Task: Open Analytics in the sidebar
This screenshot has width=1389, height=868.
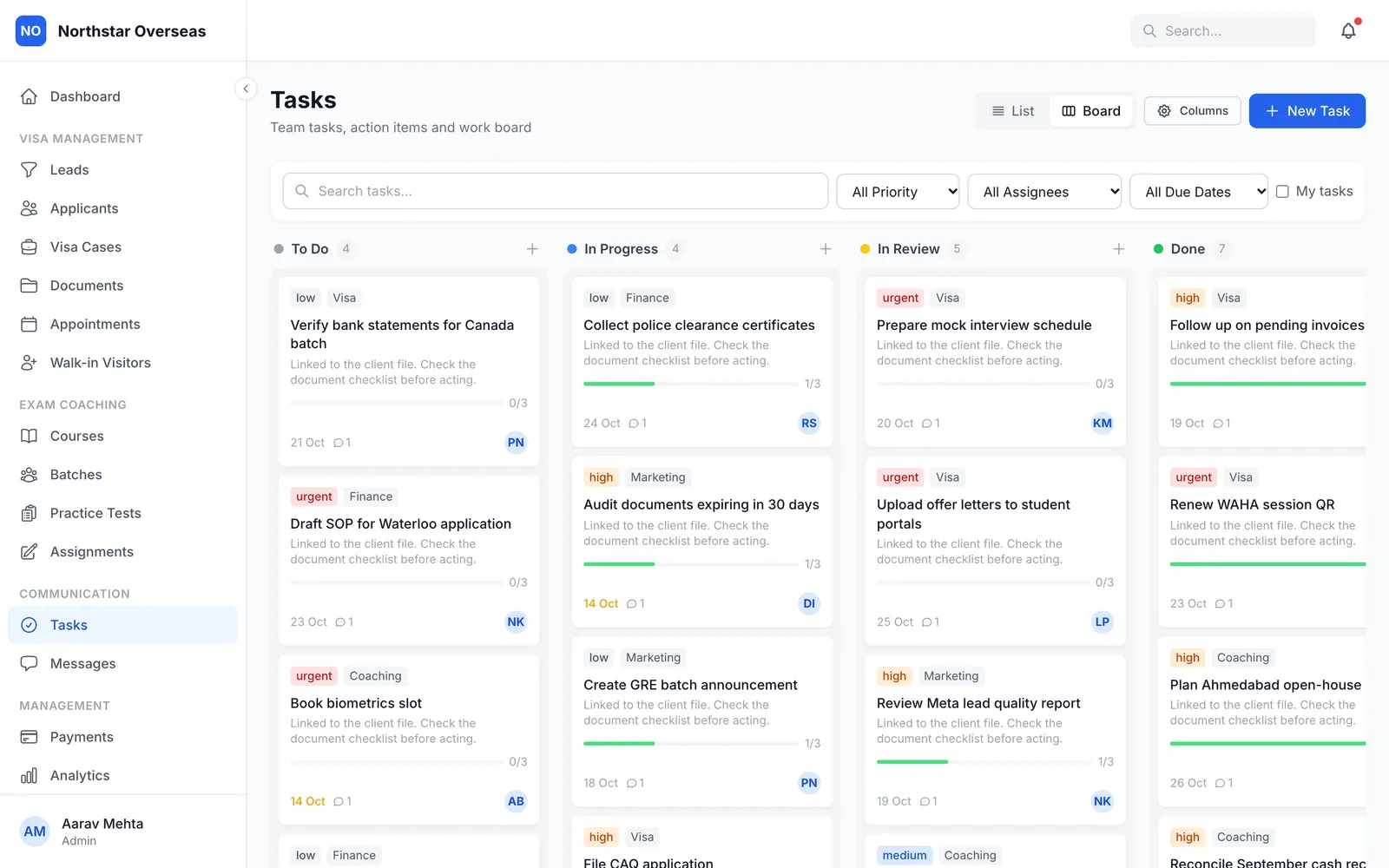Action: (x=123, y=776)
